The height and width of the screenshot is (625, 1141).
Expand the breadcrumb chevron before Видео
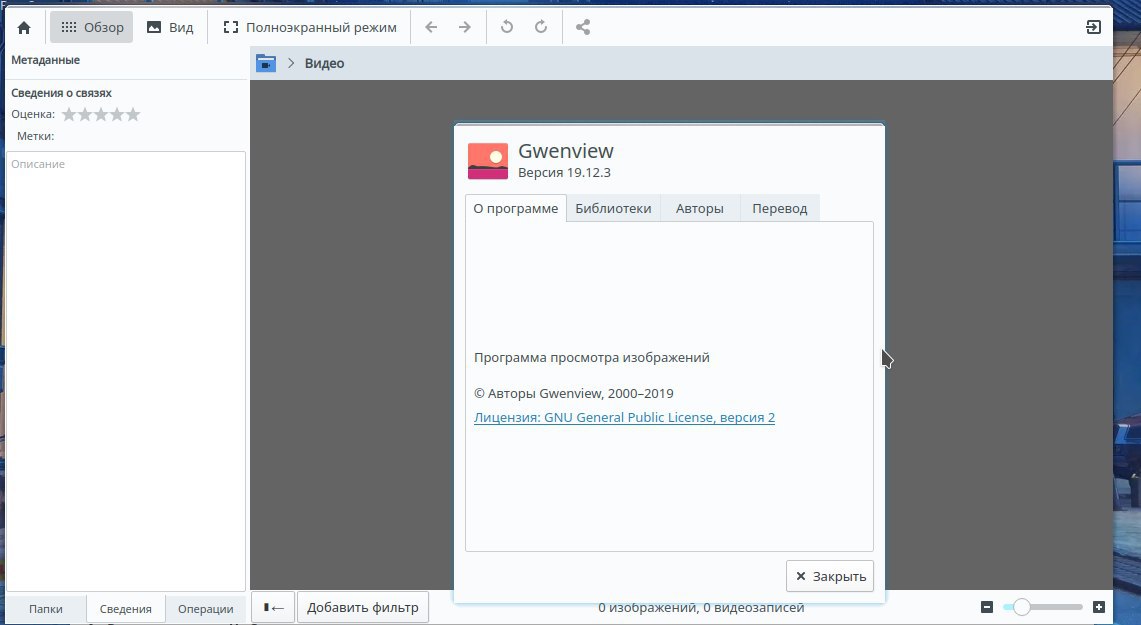click(x=291, y=63)
